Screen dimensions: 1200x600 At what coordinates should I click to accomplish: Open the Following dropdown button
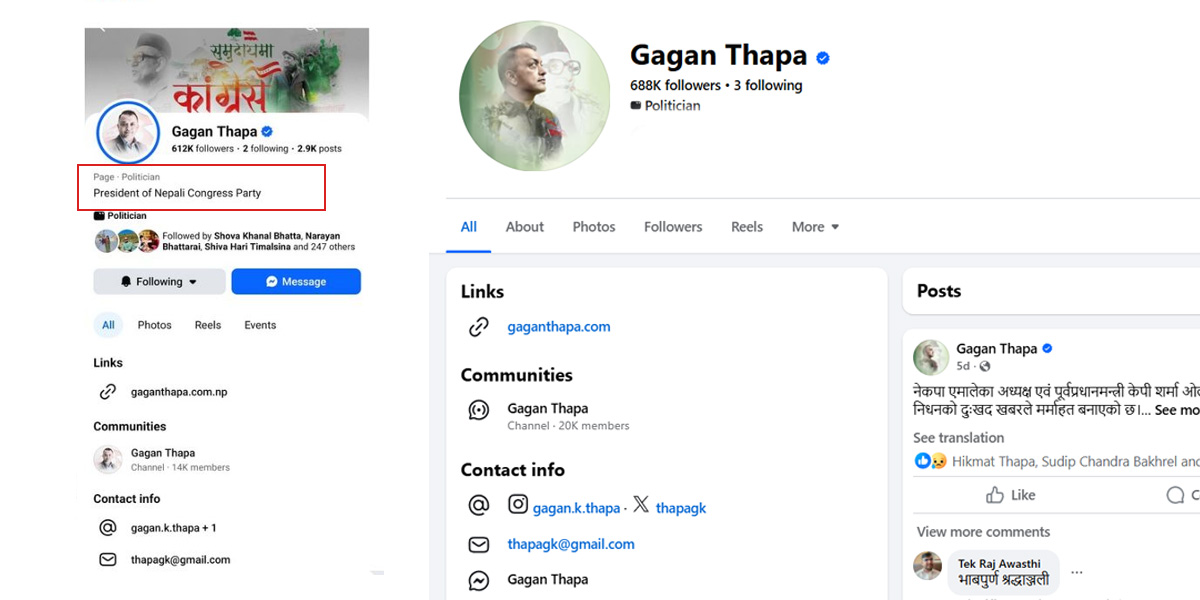[x=159, y=282]
